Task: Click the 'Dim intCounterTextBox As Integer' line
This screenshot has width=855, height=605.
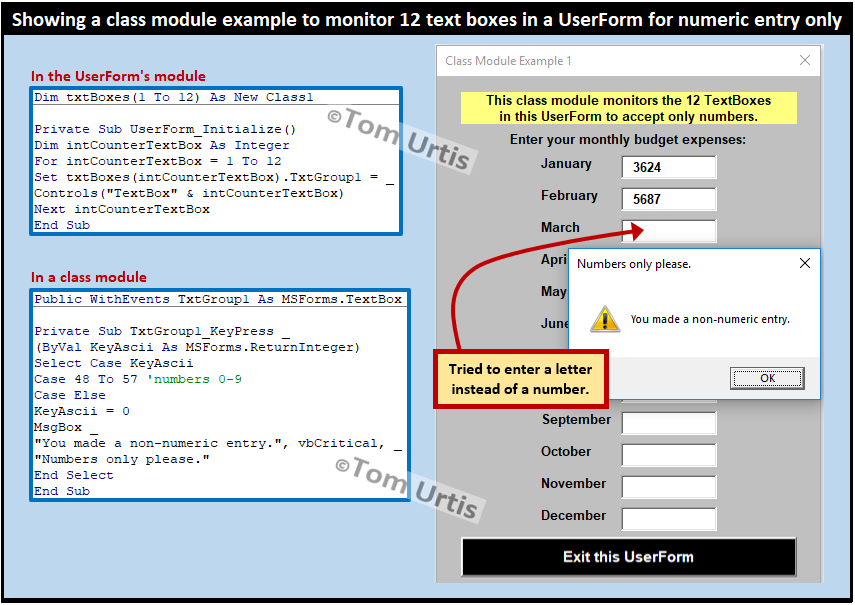Action: coord(161,145)
